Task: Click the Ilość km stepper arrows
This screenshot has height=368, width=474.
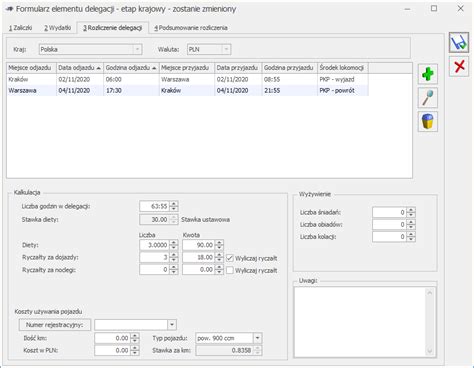Action: [x=135, y=338]
